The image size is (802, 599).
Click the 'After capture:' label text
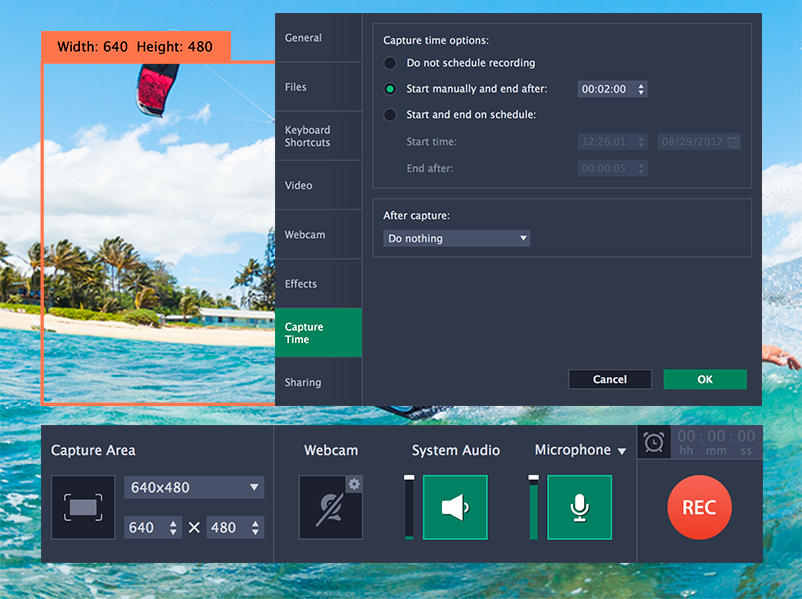click(x=416, y=215)
